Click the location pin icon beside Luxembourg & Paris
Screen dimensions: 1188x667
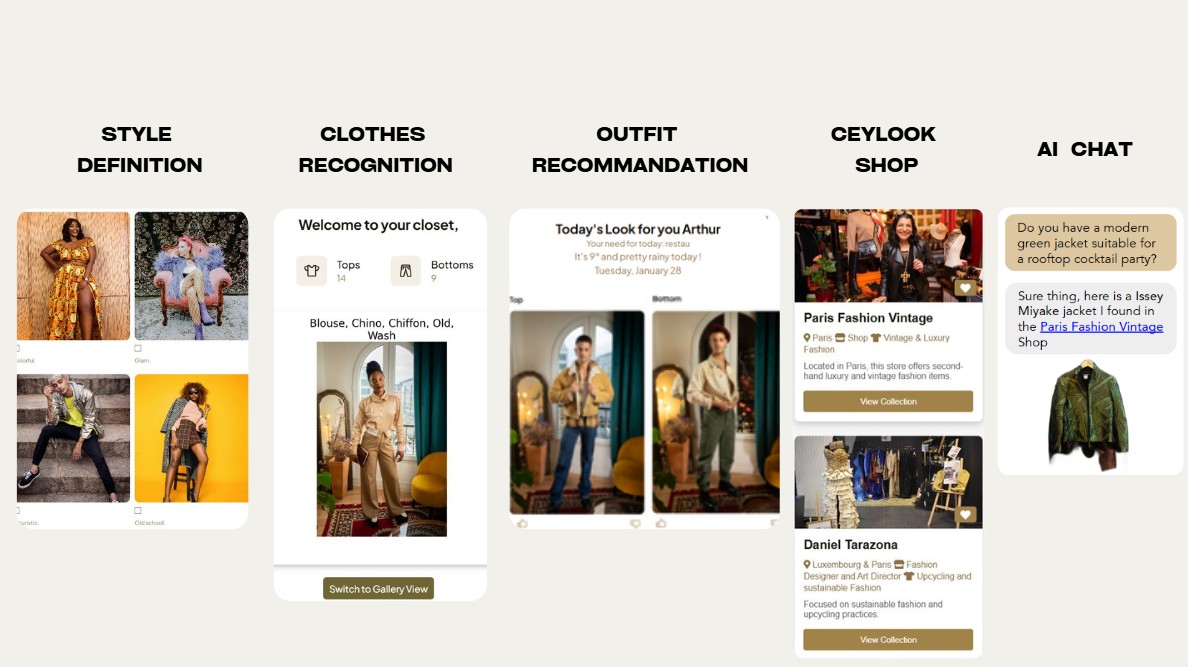point(807,565)
